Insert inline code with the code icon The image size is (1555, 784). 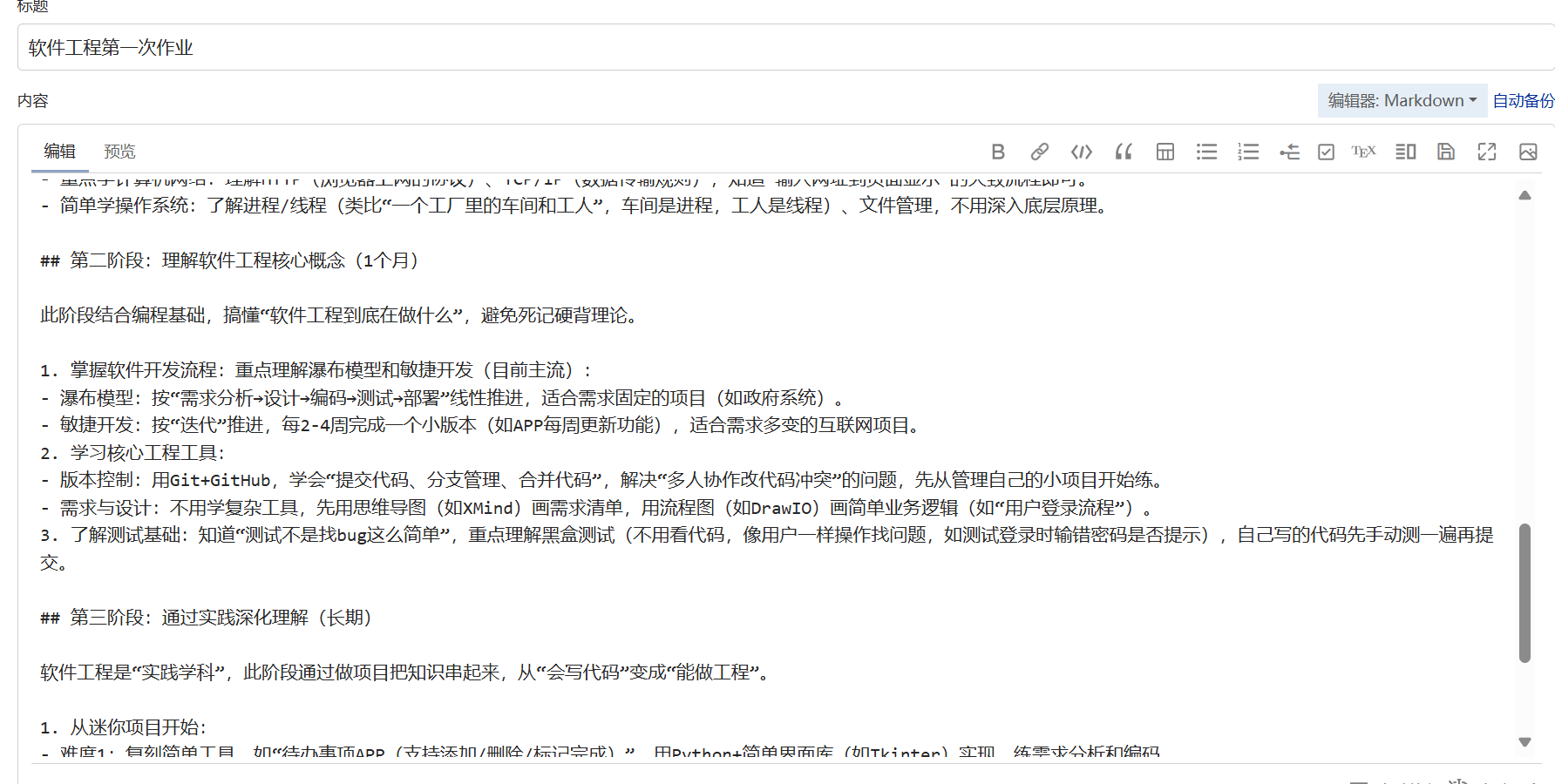click(x=1082, y=152)
